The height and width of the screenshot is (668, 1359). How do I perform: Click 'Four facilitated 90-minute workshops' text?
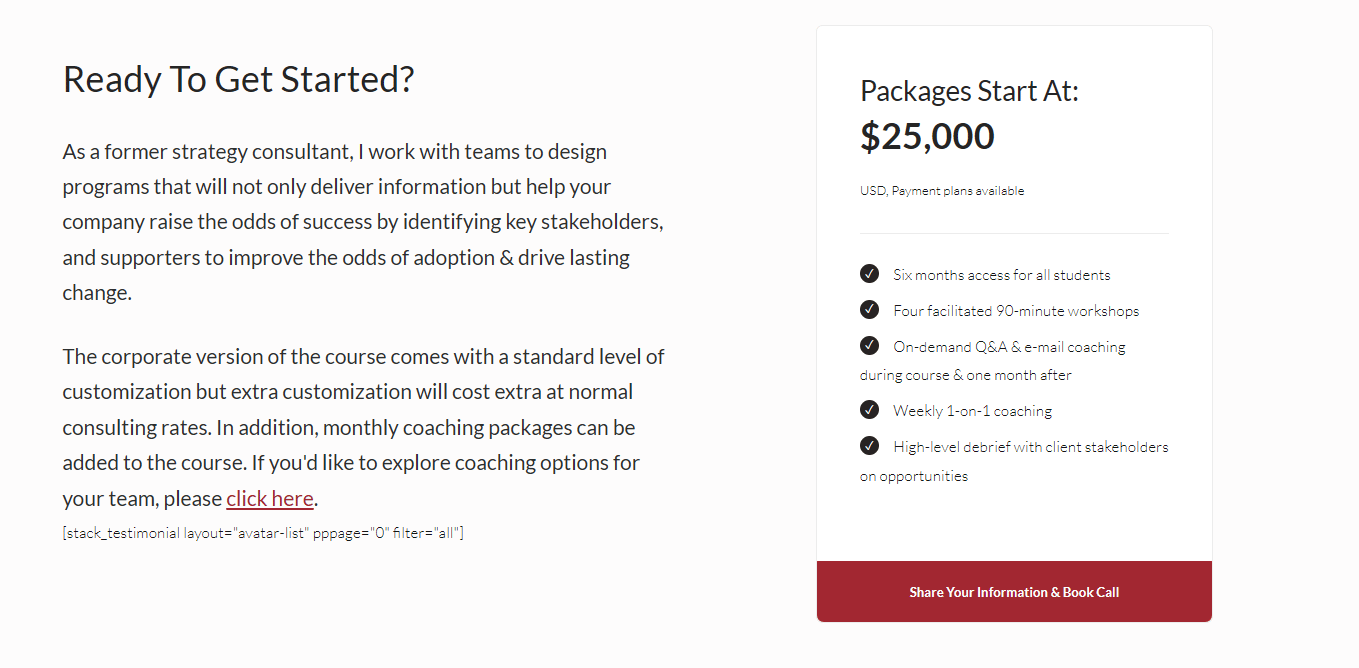(x=1016, y=311)
